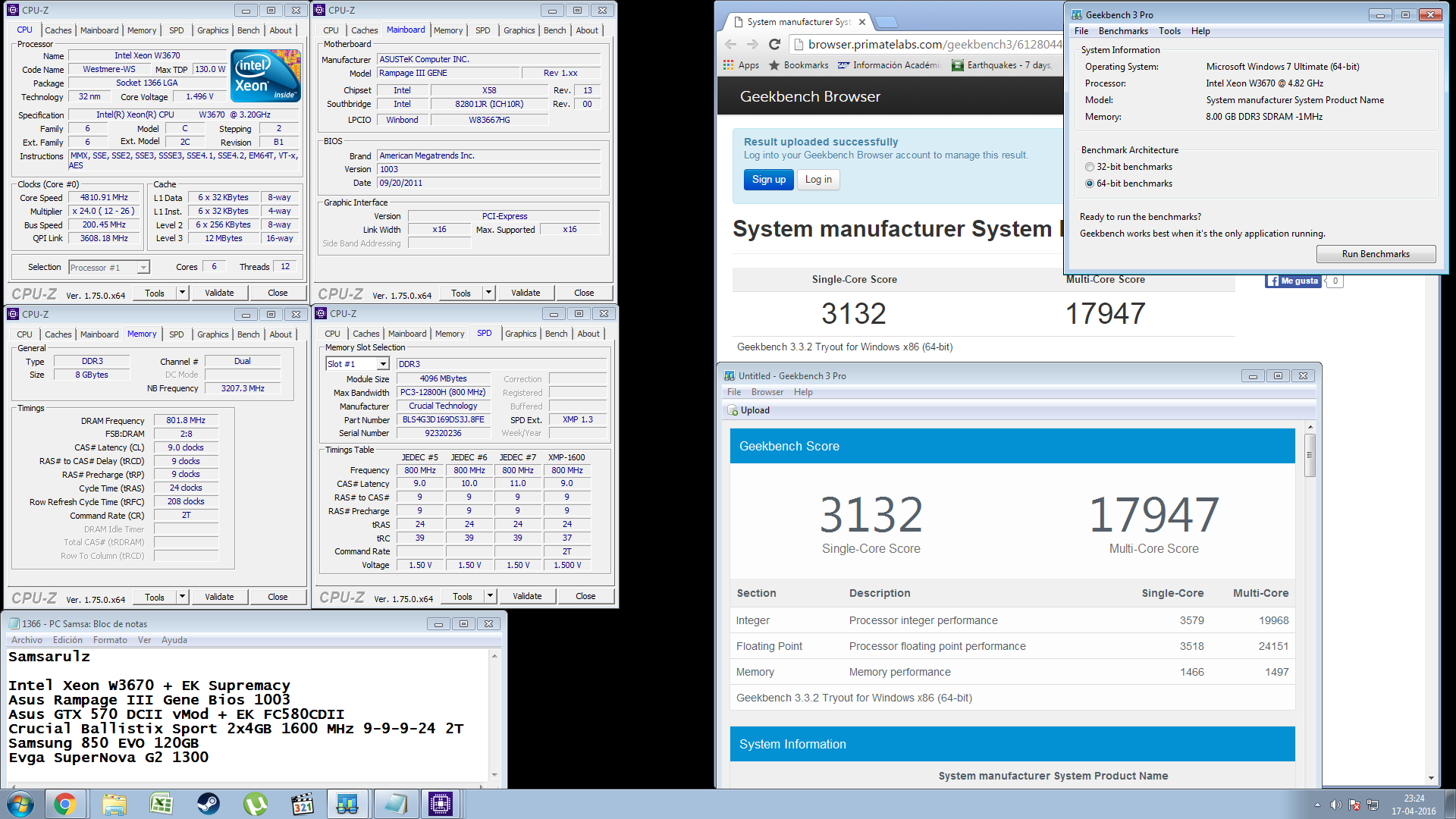The height and width of the screenshot is (819, 1456).
Task: Click the Sign up button
Action: [769, 180]
